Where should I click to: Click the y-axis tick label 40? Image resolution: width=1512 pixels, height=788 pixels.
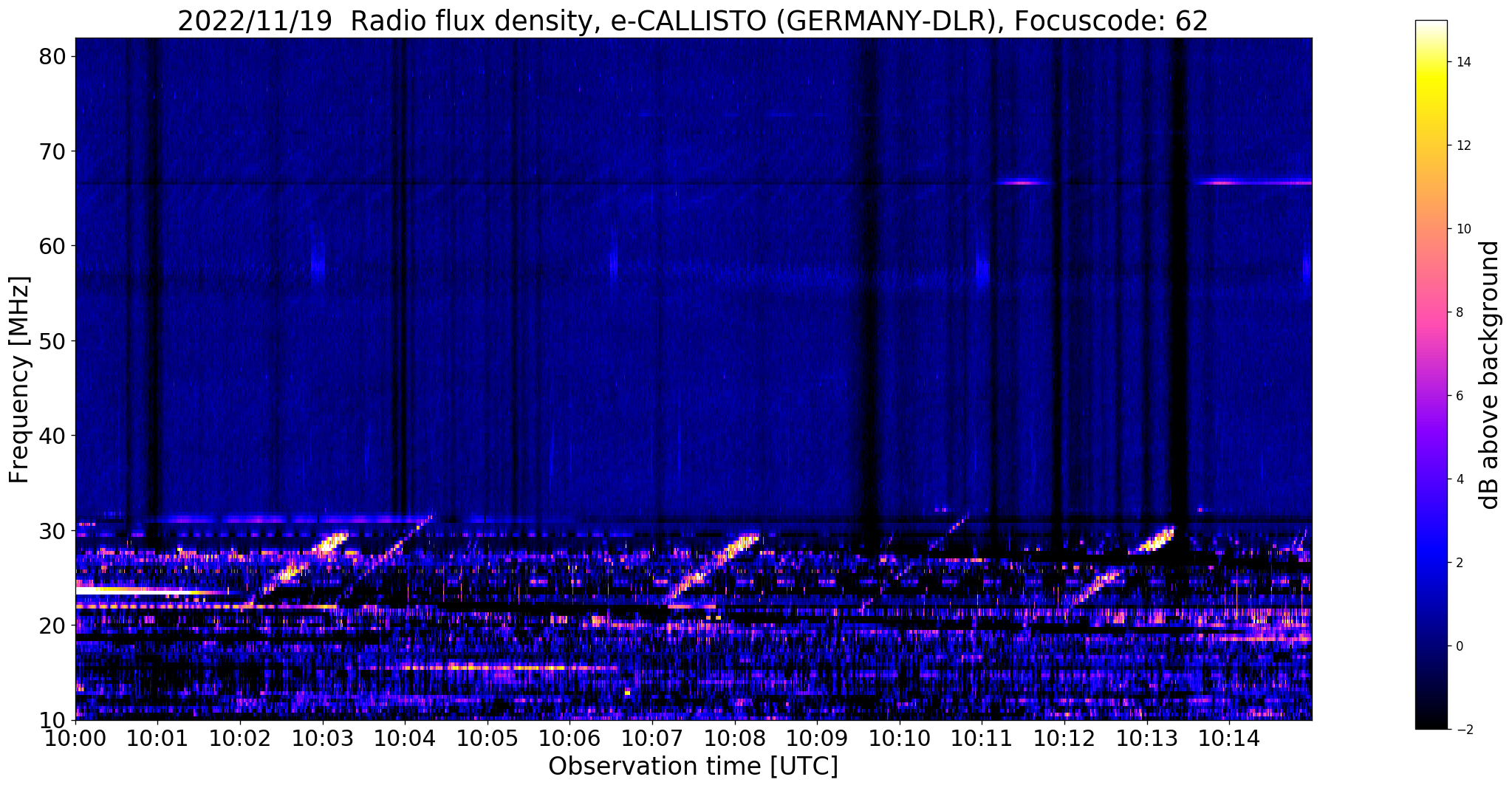click(54, 436)
